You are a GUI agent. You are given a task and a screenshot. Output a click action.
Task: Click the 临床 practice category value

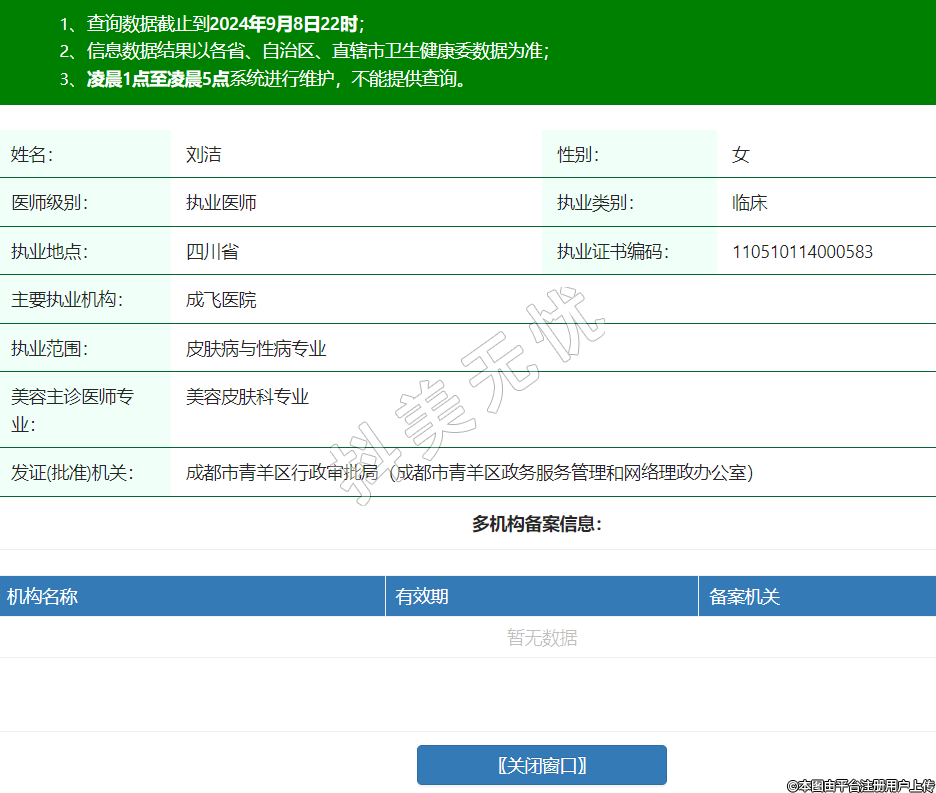pos(749,203)
